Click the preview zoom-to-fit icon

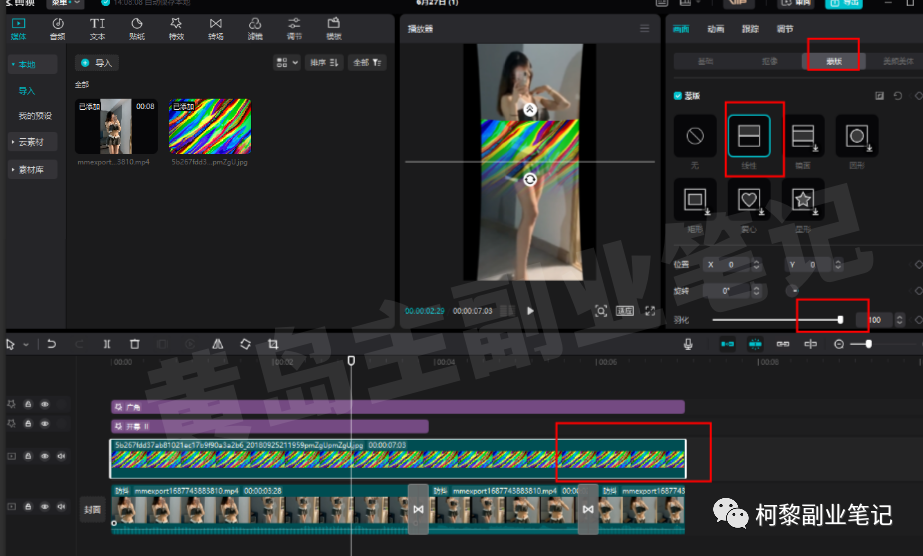tap(601, 311)
